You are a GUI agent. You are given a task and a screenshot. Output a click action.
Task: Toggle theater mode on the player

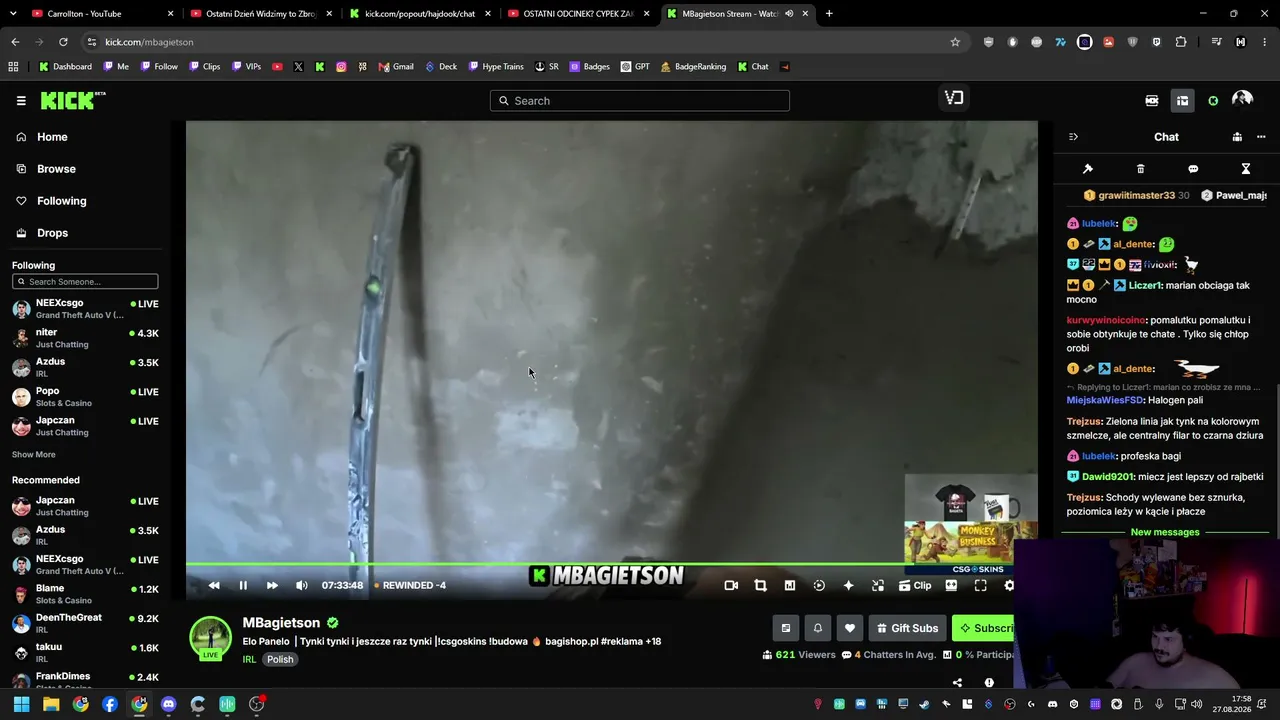click(951, 586)
